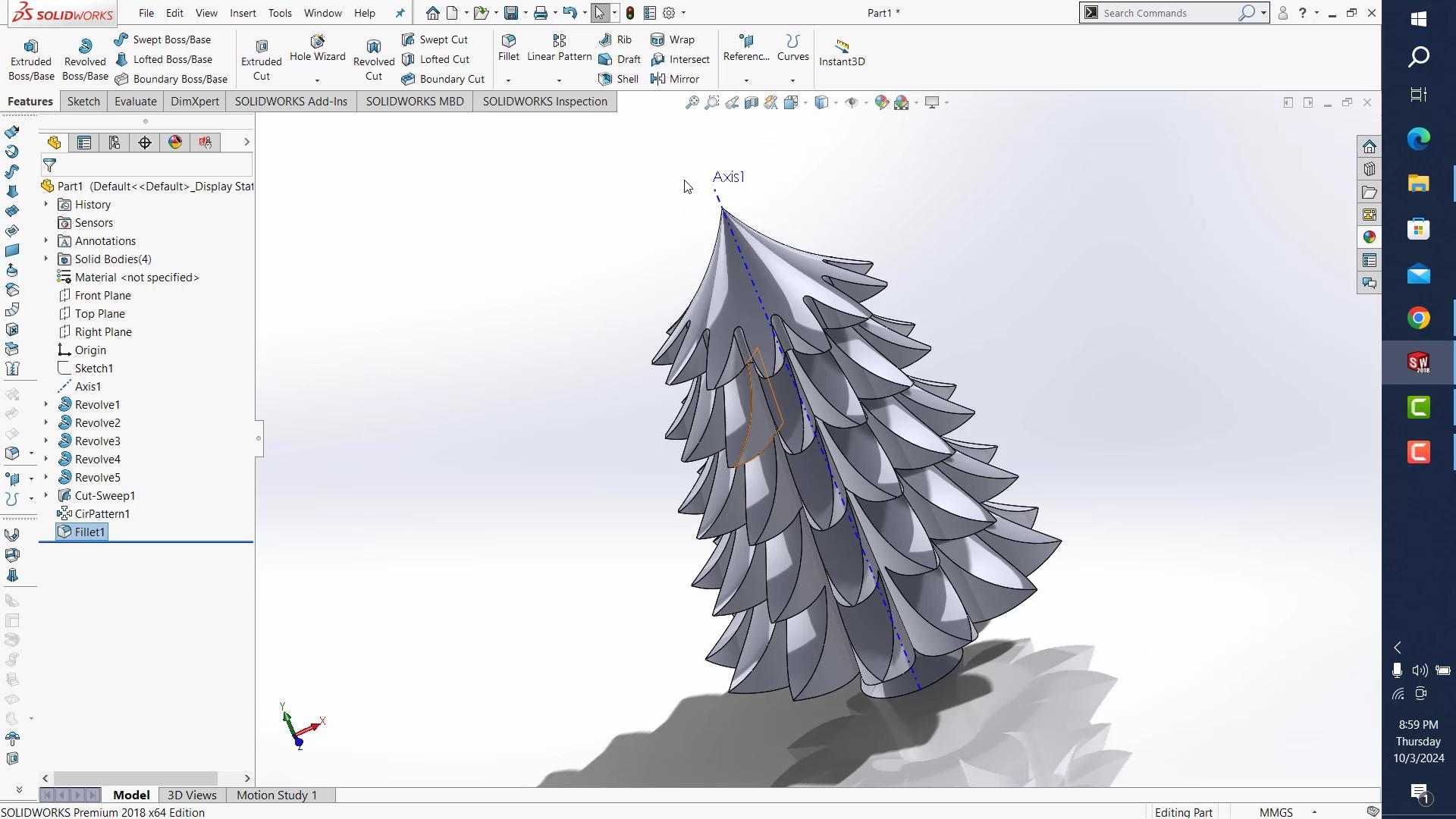The image size is (1456, 819).
Task: Select the Shell feature tool
Action: (x=619, y=79)
